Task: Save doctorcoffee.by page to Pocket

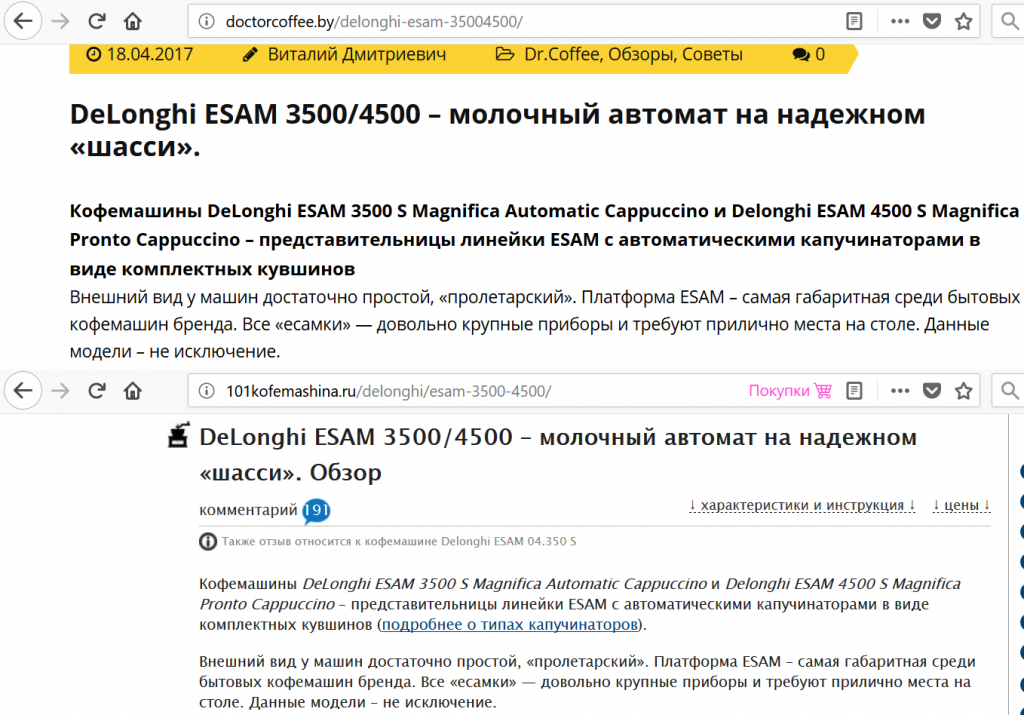Action: tap(932, 22)
